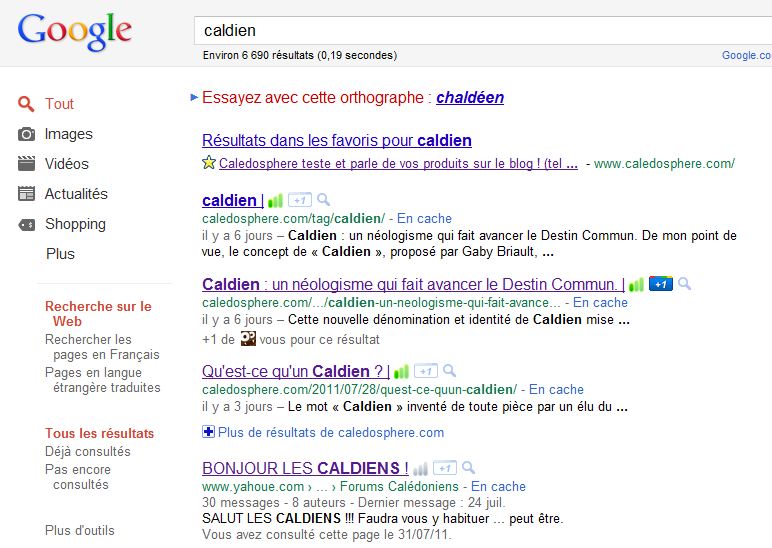The width and height of the screenshot is (772, 548).
Task: Filter by Pages en Français
Action: tap(102, 347)
